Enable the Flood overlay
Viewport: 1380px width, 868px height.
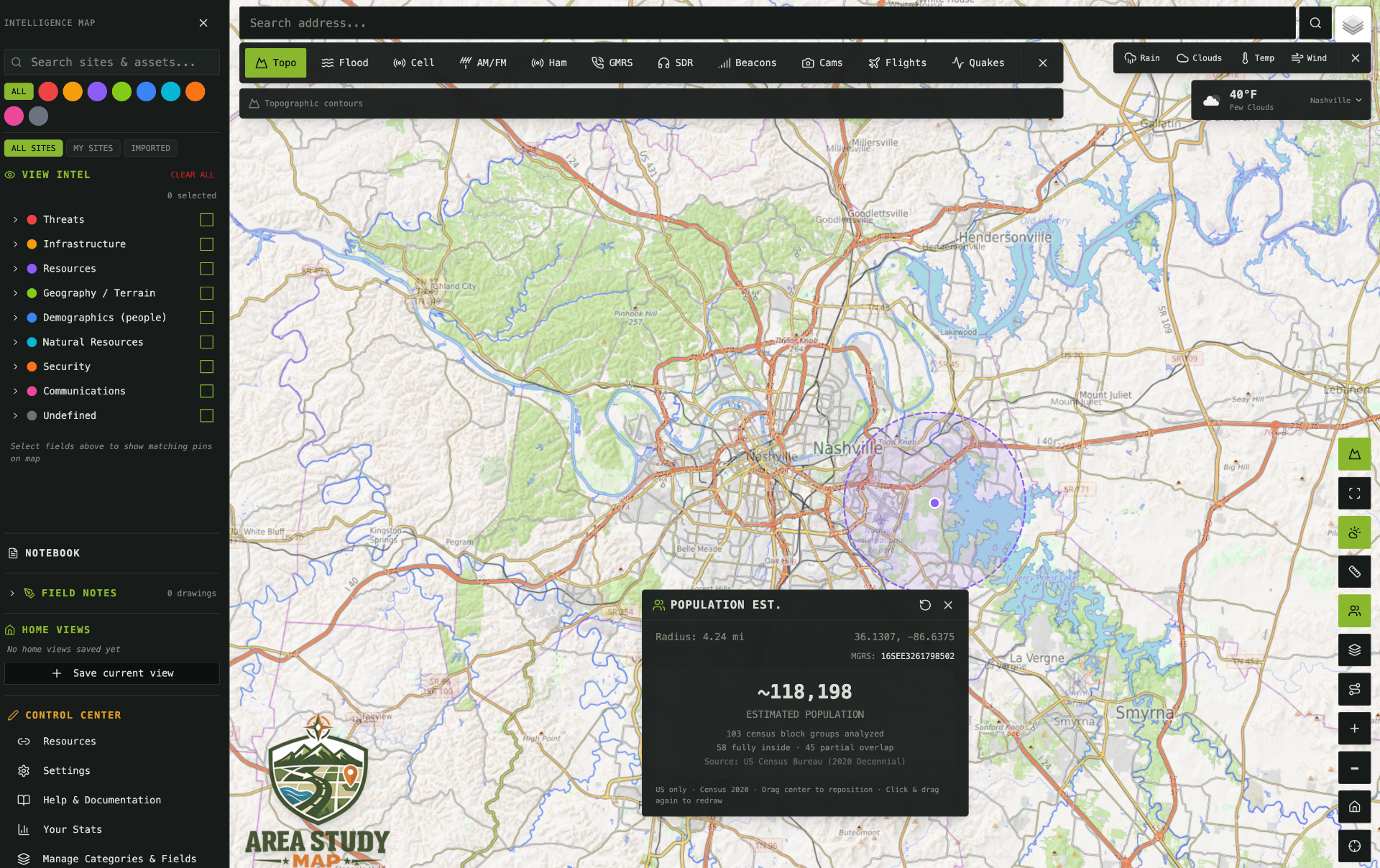point(344,63)
